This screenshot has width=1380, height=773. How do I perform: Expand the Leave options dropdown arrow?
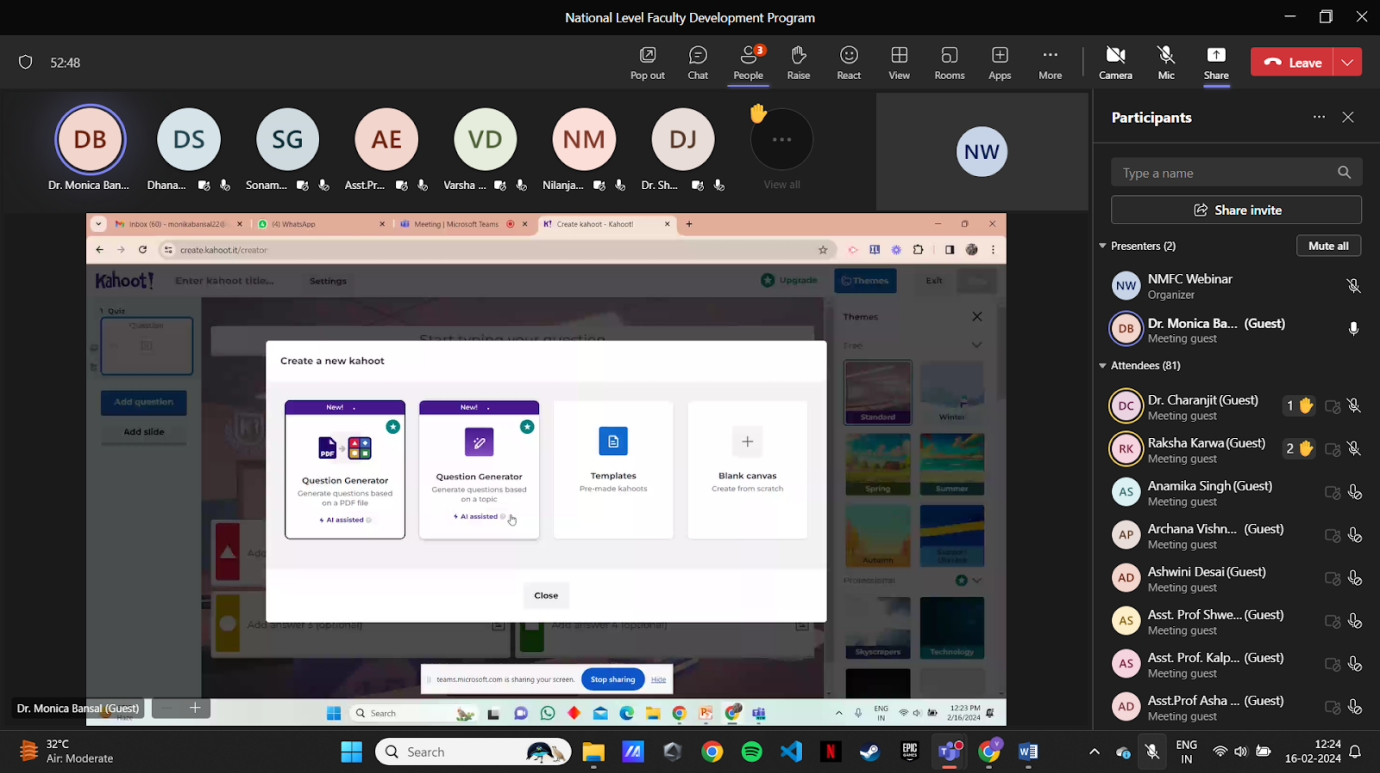pyautogui.click(x=1347, y=62)
